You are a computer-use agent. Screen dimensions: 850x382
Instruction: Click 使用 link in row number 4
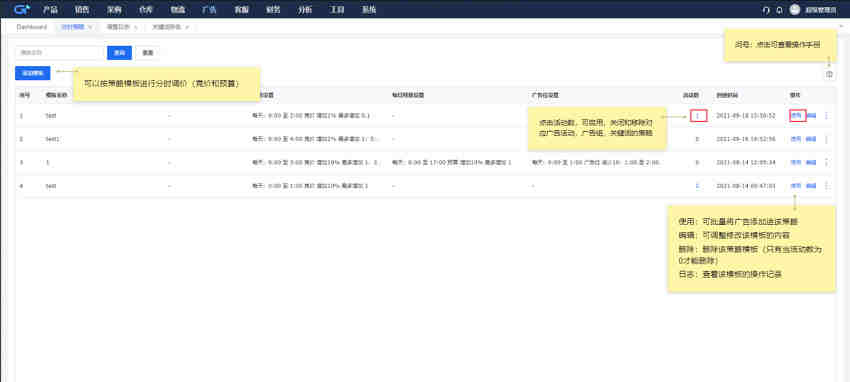[795, 185]
